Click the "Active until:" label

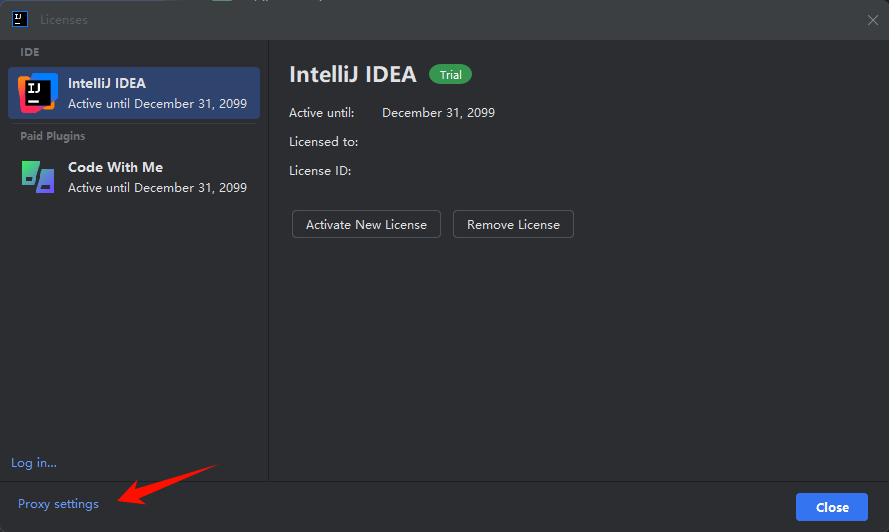coord(321,113)
